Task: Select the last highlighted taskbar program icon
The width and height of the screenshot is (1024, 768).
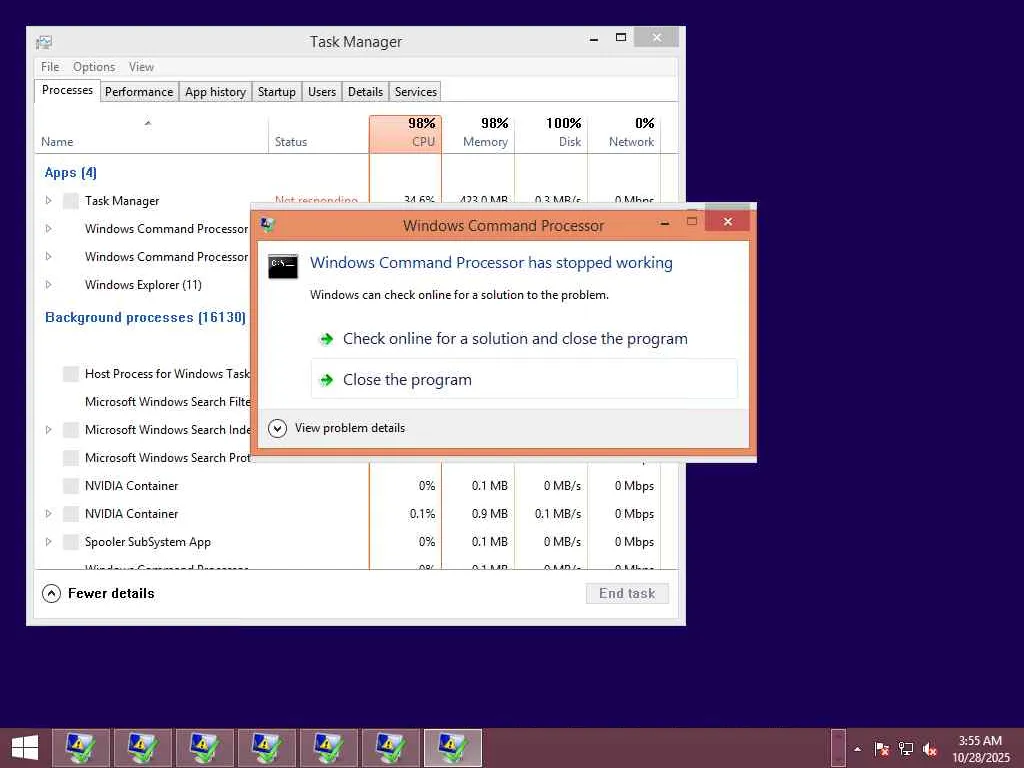Action: point(453,748)
